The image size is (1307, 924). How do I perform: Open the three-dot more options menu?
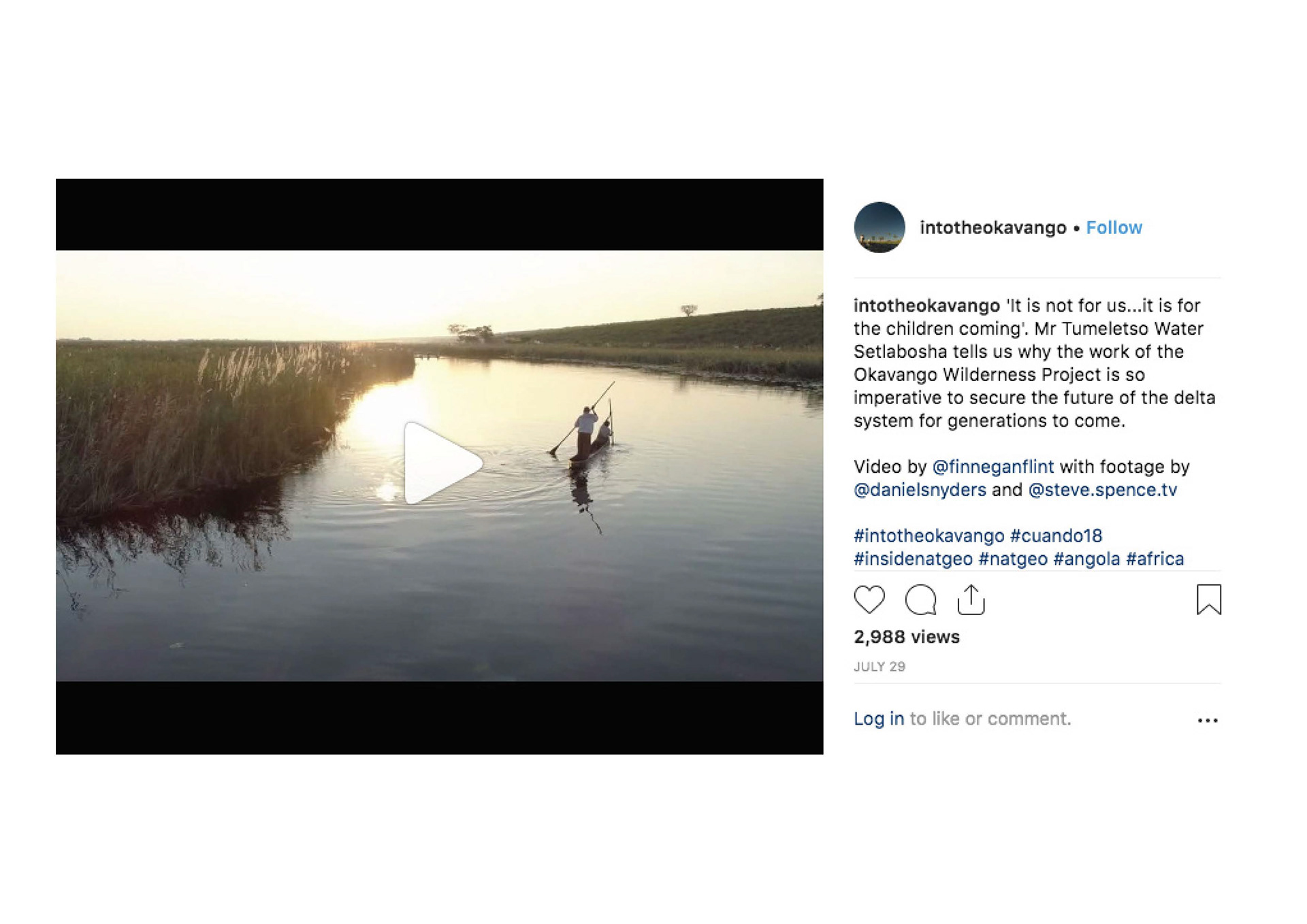pos(1208,720)
